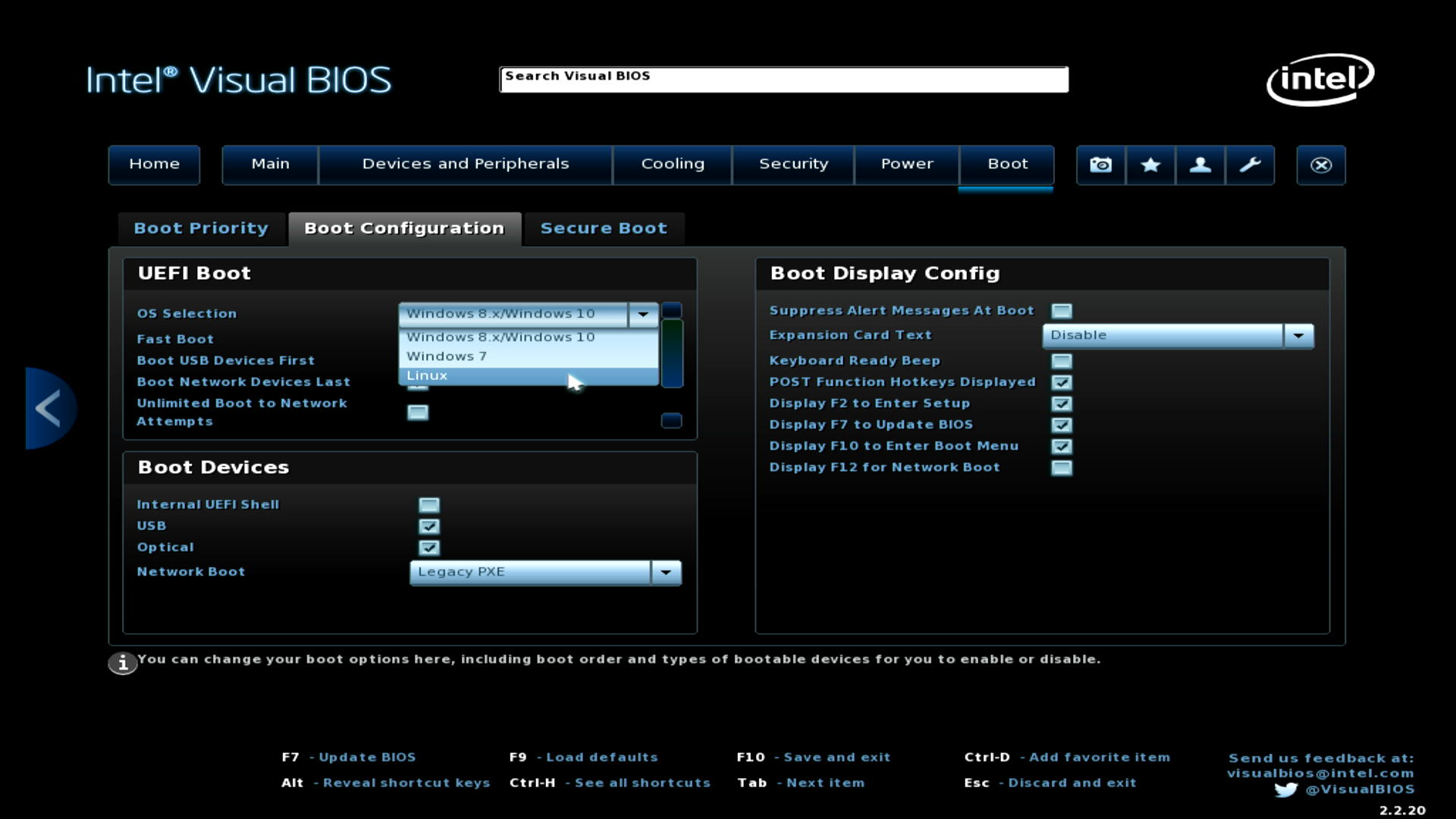Click Network Boot Legacy PXE field
The height and width of the screenshot is (819, 1456).
(x=530, y=573)
